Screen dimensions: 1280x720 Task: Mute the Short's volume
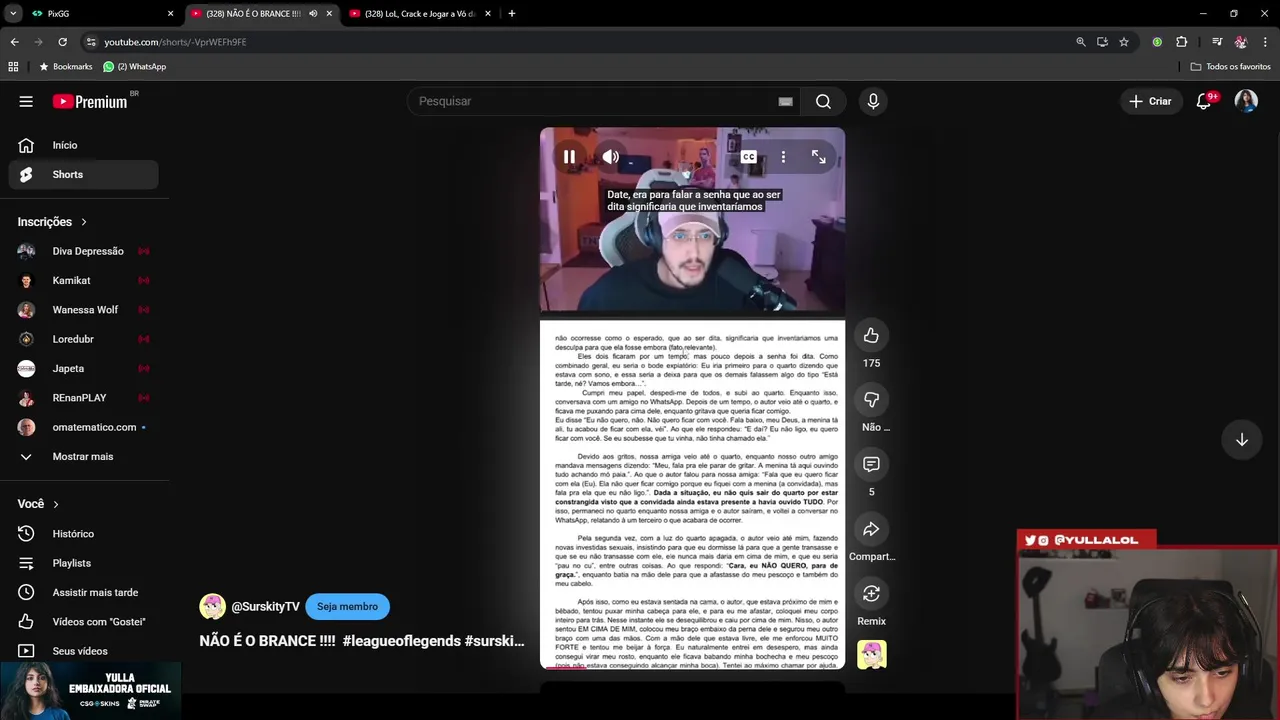(611, 157)
